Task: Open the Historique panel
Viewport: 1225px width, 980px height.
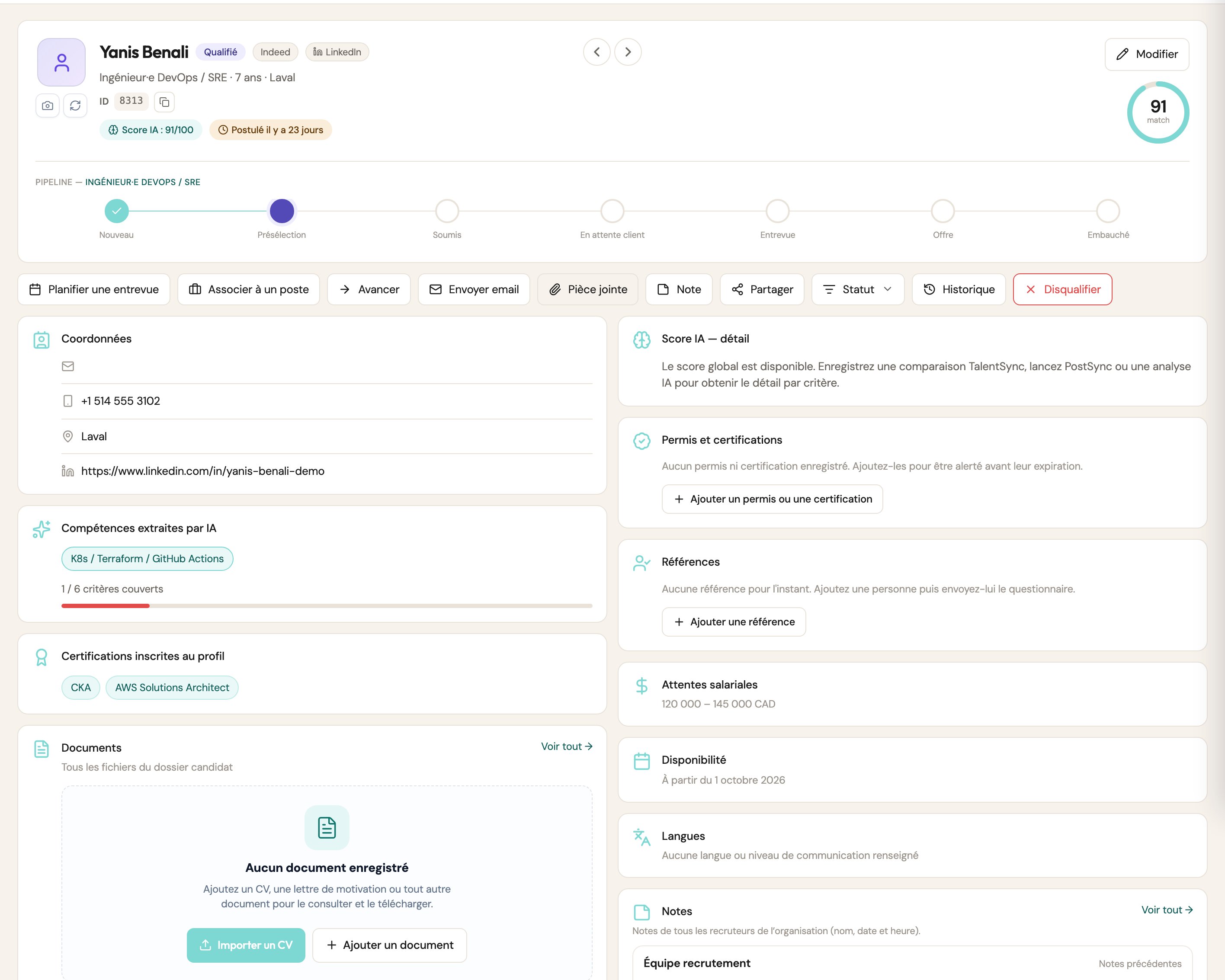Action: click(x=959, y=290)
